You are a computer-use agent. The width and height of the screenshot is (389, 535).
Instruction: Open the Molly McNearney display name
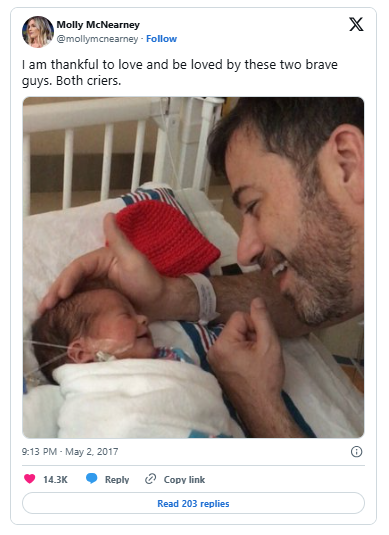coord(98,25)
